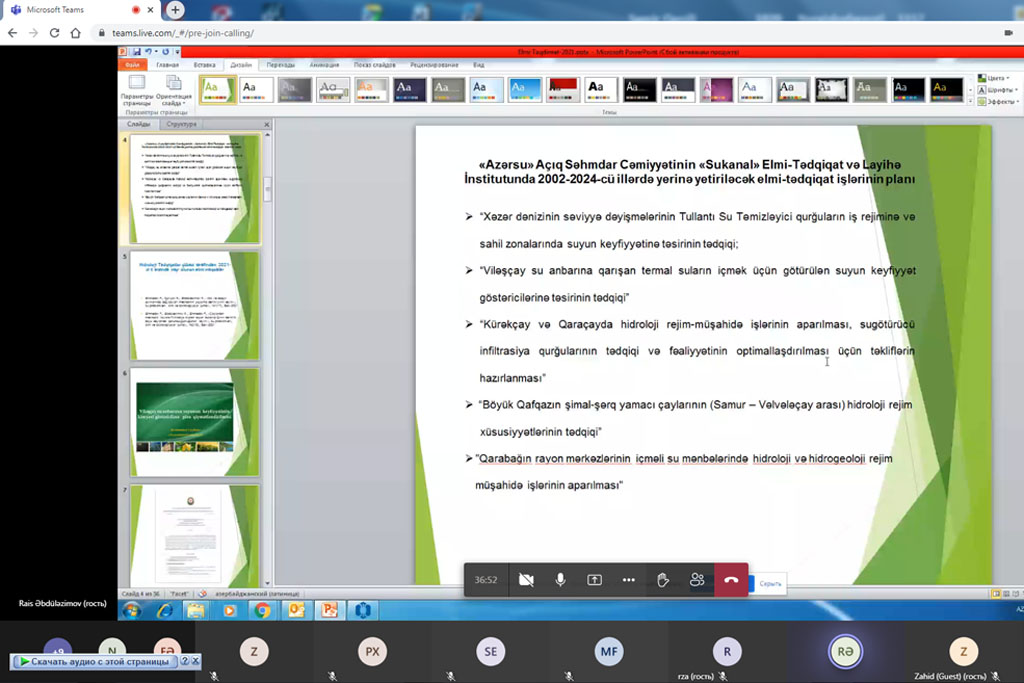
Task: Select the magenta purple theme thumbnail
Action: coord(716,89)
